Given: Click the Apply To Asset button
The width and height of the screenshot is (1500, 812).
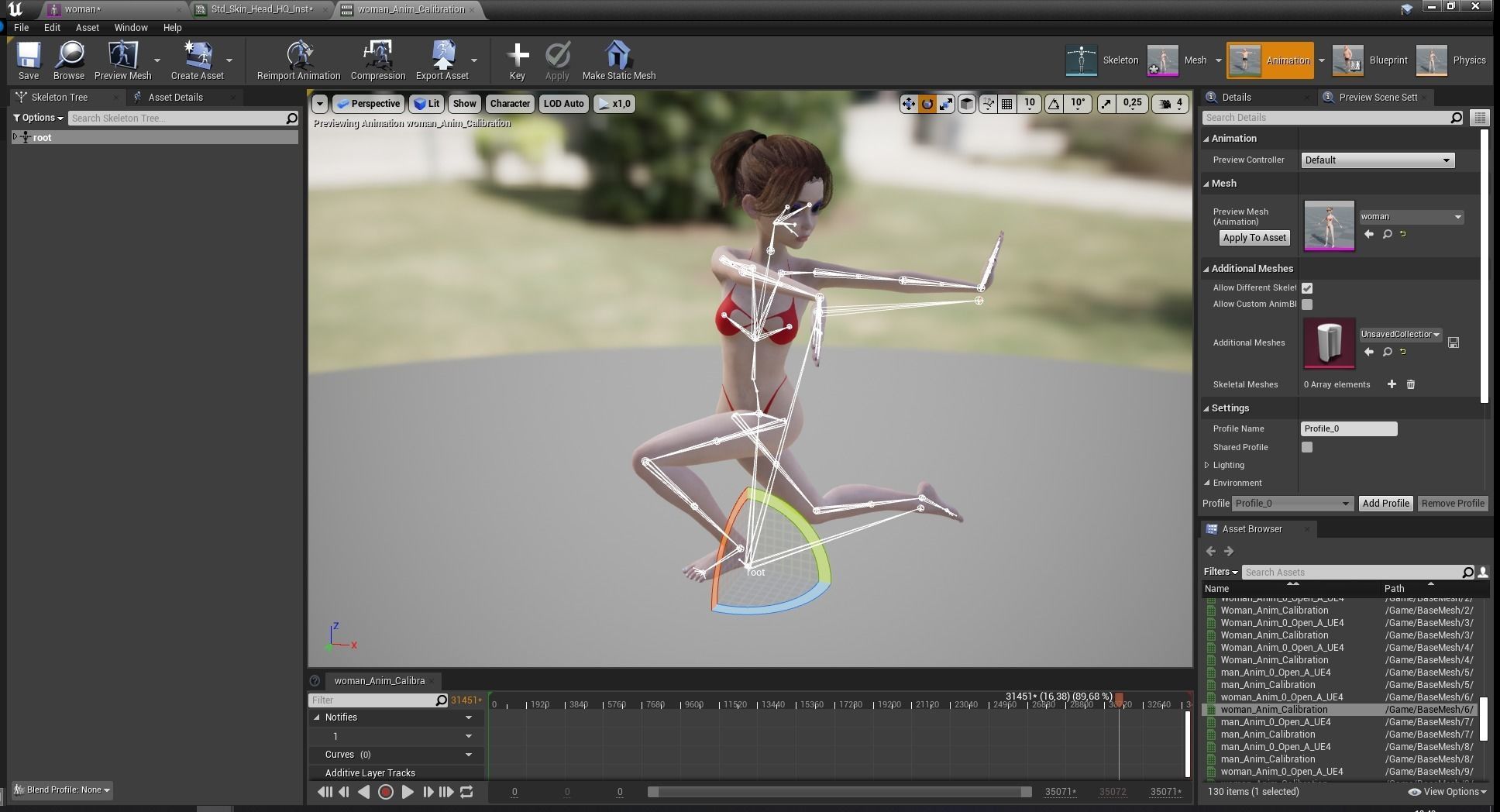Looking at the screenshot, I should (x=1254, y=238).
